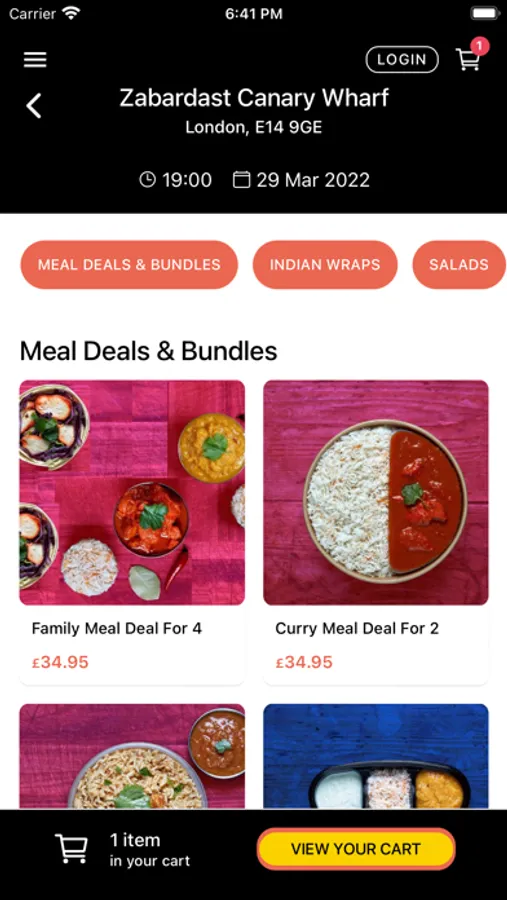The width and height of the screenshot is (507, 900).
Task: Open the blue-background meal tray card
Action: pyautogui.click(x=376, y=757)
